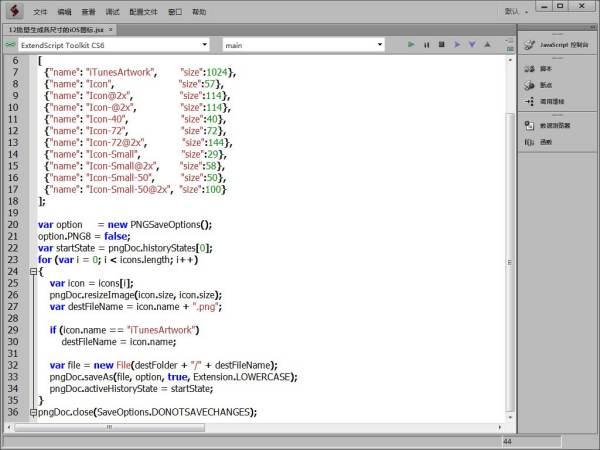
Task: Open the 查看 menu
Action: click(x=88, y=12)
